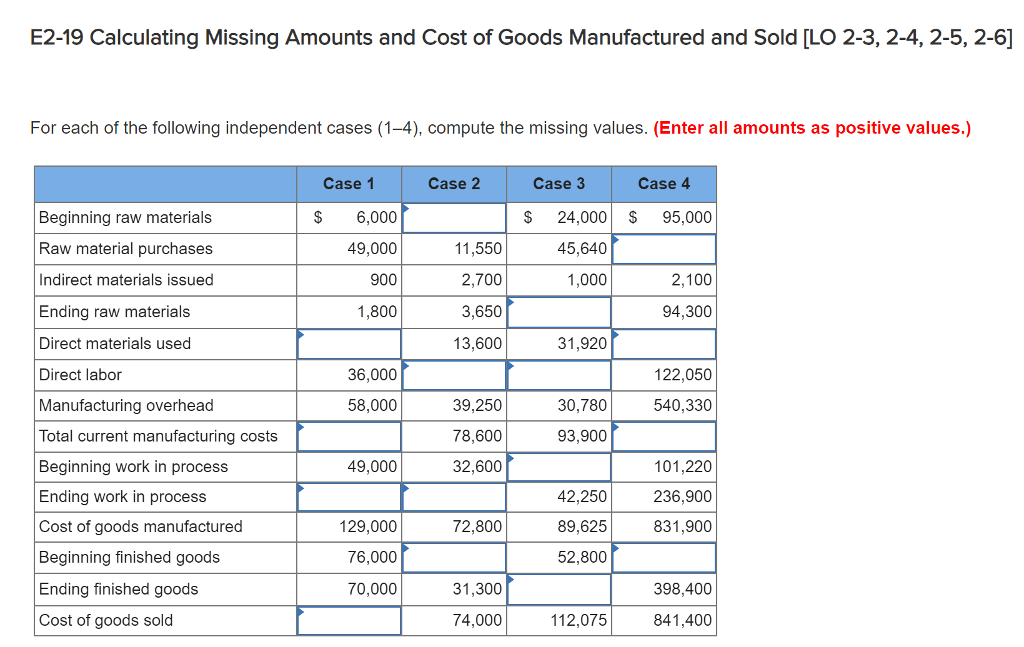Select the Beginning work in process field for Case 3
The height and width of the screenshot is (647, 1024).
point(559,466)
